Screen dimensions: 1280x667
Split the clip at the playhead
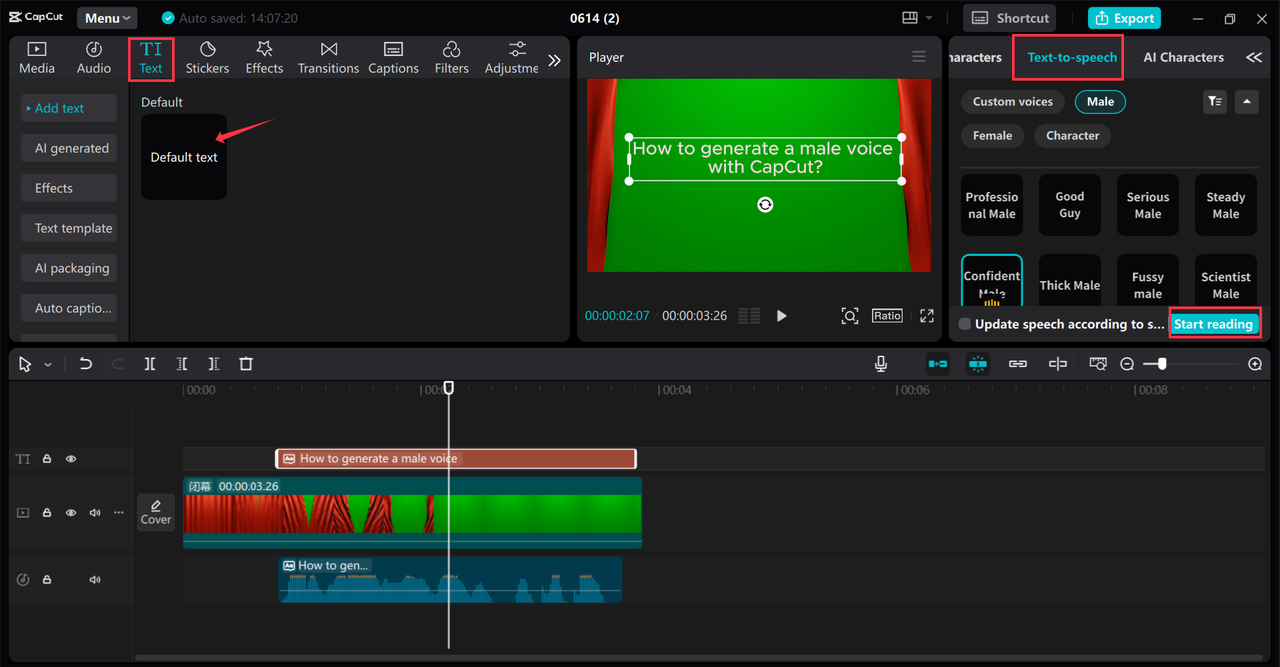pyautogui.click(x=150, y=364)
